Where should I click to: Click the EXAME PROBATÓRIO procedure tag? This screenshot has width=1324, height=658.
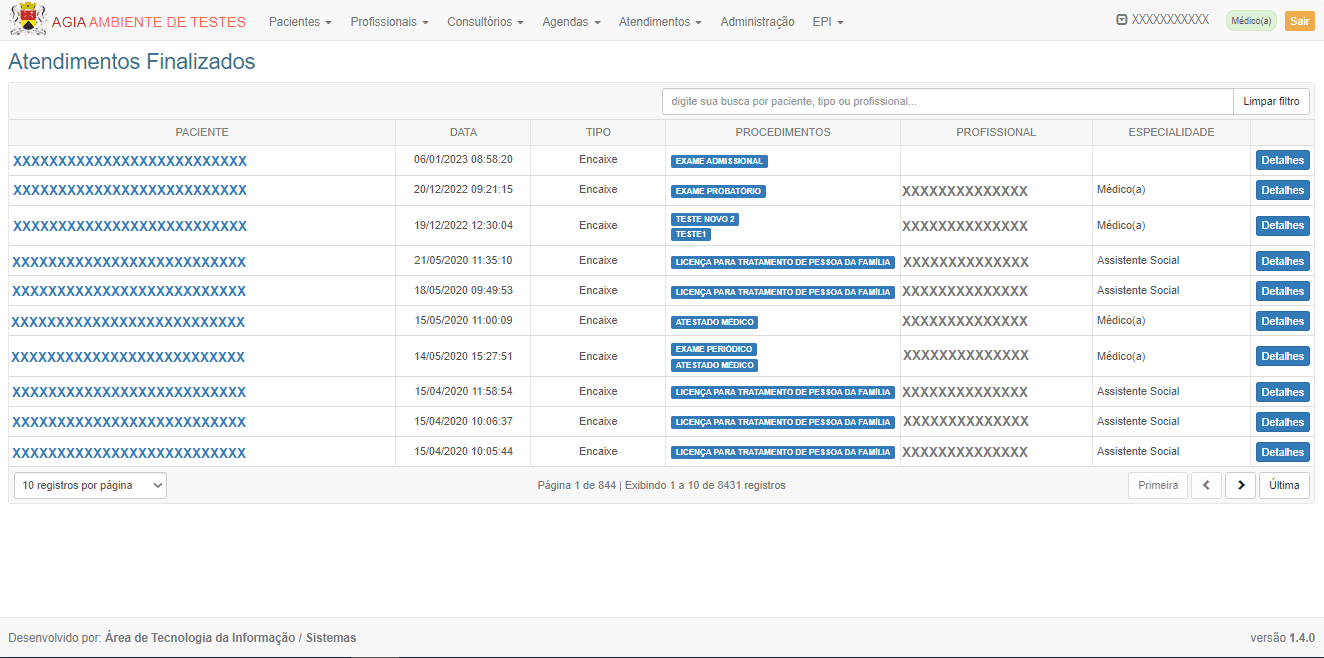pyautogui.click(x=718, y=191)
